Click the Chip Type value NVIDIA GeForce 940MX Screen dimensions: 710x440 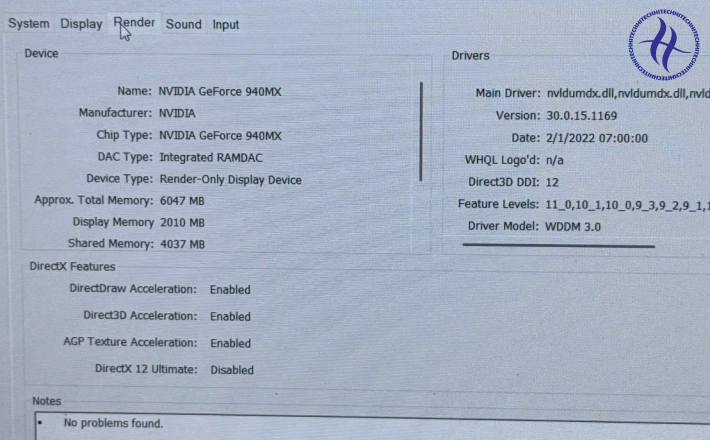click(220, 136)
